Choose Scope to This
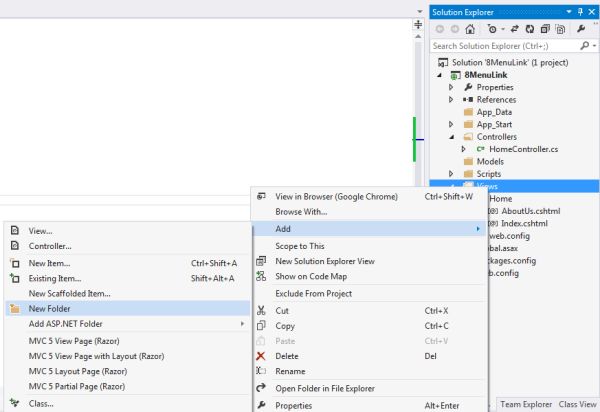Image resolution: width=600 pixels, height=412 pixels. (x=369, y=246)
